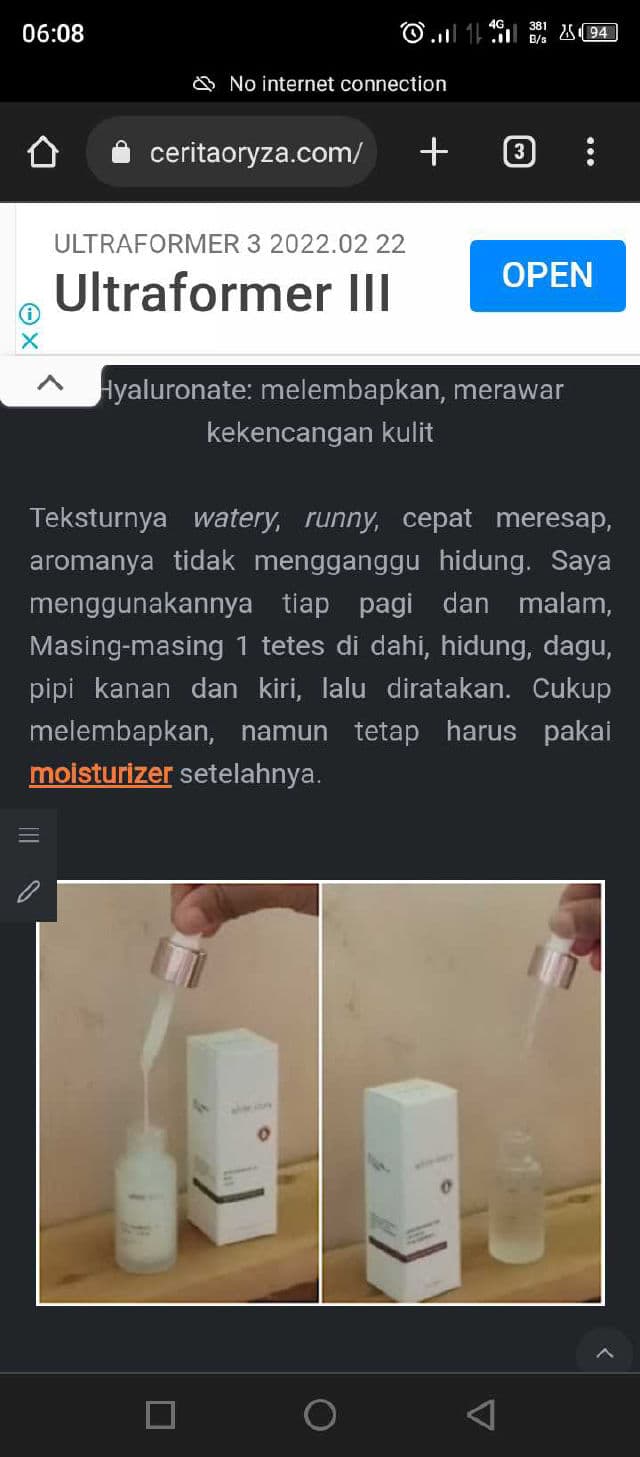Tap the Android recent apps square button
The image size is (640, 1457).
(x=160, y=1414)
